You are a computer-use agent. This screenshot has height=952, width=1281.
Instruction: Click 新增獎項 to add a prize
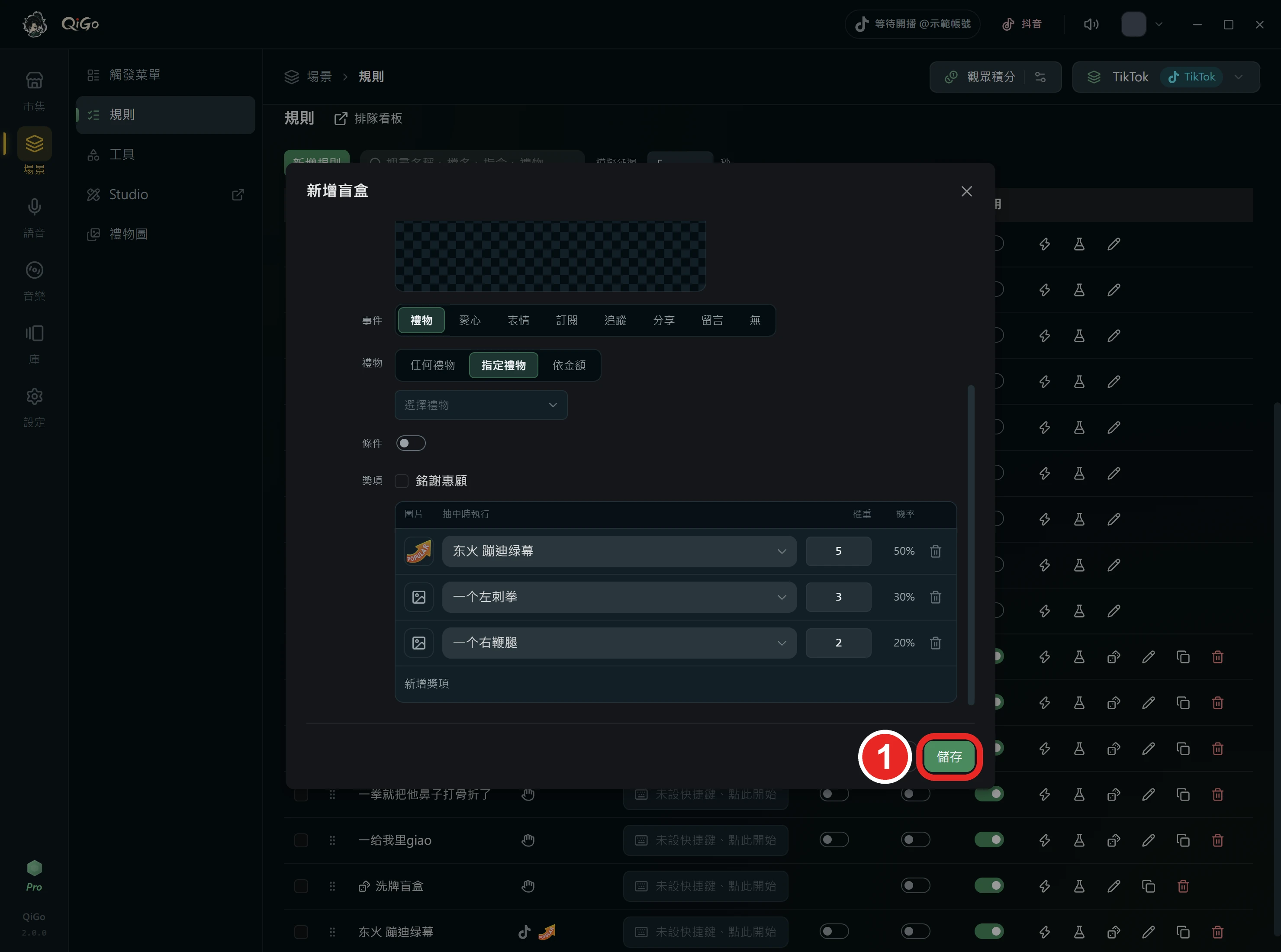426,683
